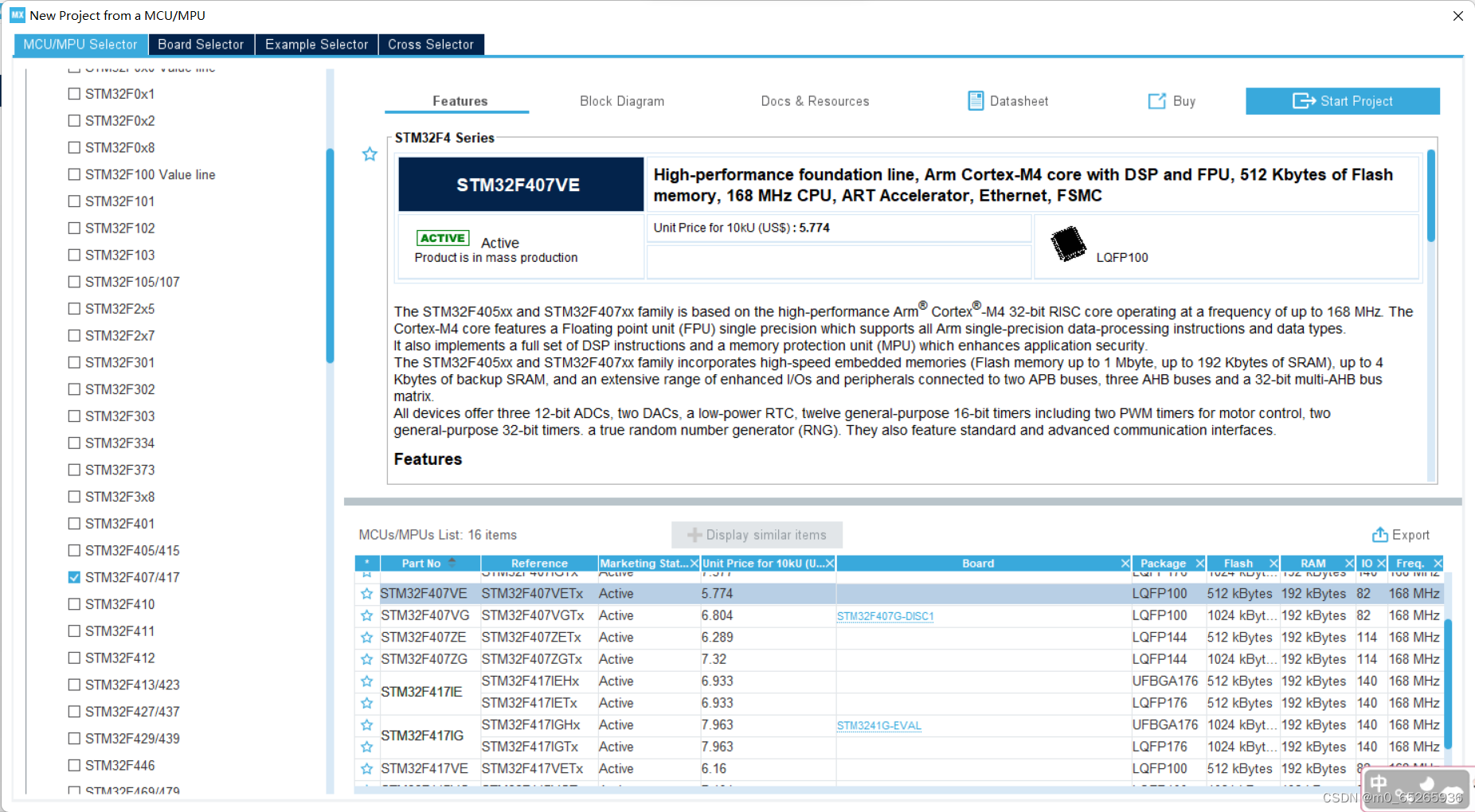Click the MCU series list scrollbar
The height and width of the screenshot is (812, 1475).
[330, 255]
